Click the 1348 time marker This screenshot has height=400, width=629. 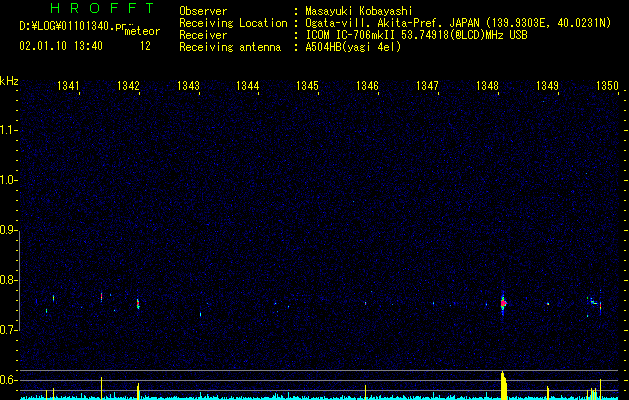coord(487,85)
